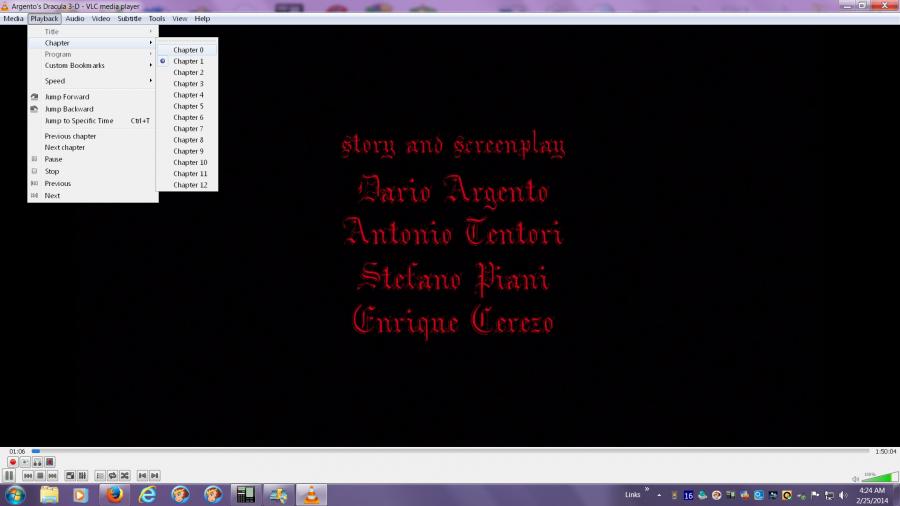Click Jump Backward in Playback menu
The height and width of the screenshot is (506, 900).
tap(92, 109)
